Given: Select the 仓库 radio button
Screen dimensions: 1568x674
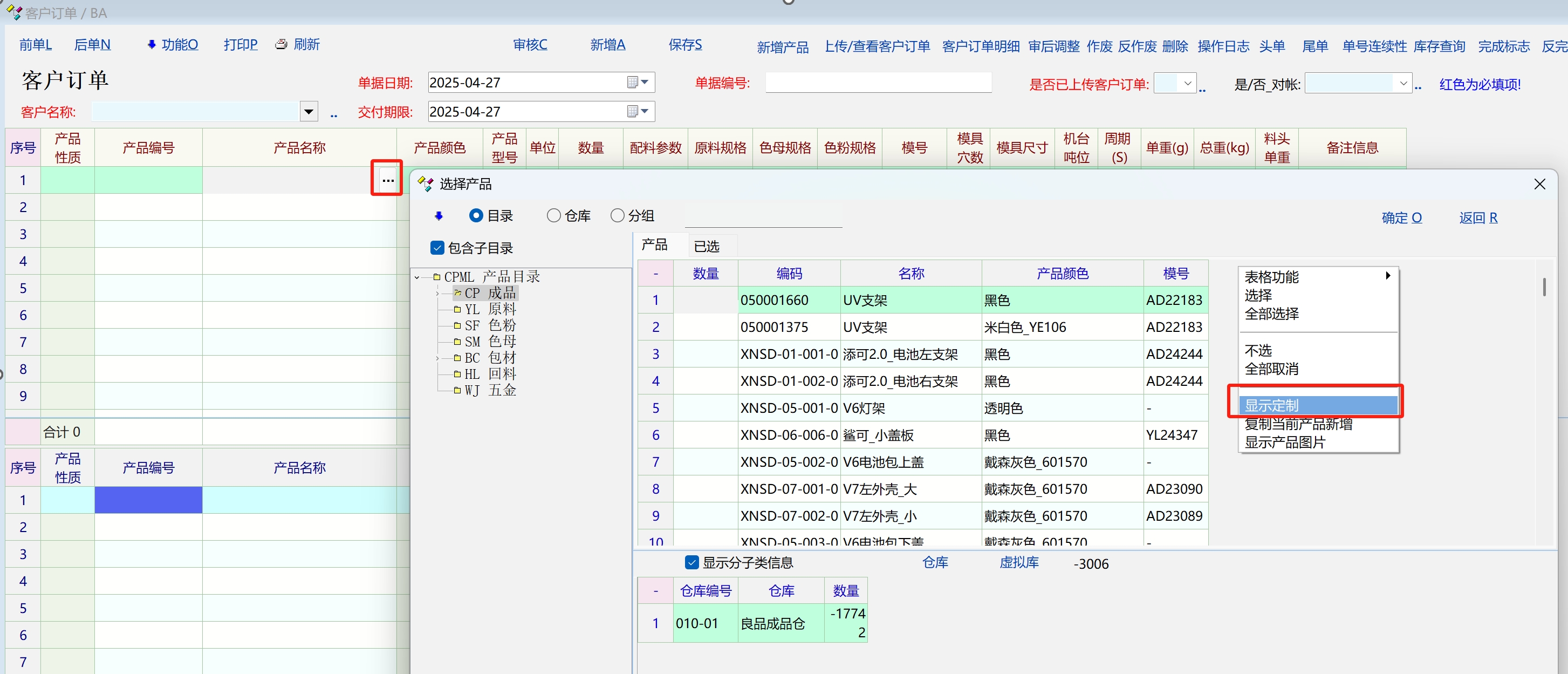Looking at the screenshot, I should (553, 215).
